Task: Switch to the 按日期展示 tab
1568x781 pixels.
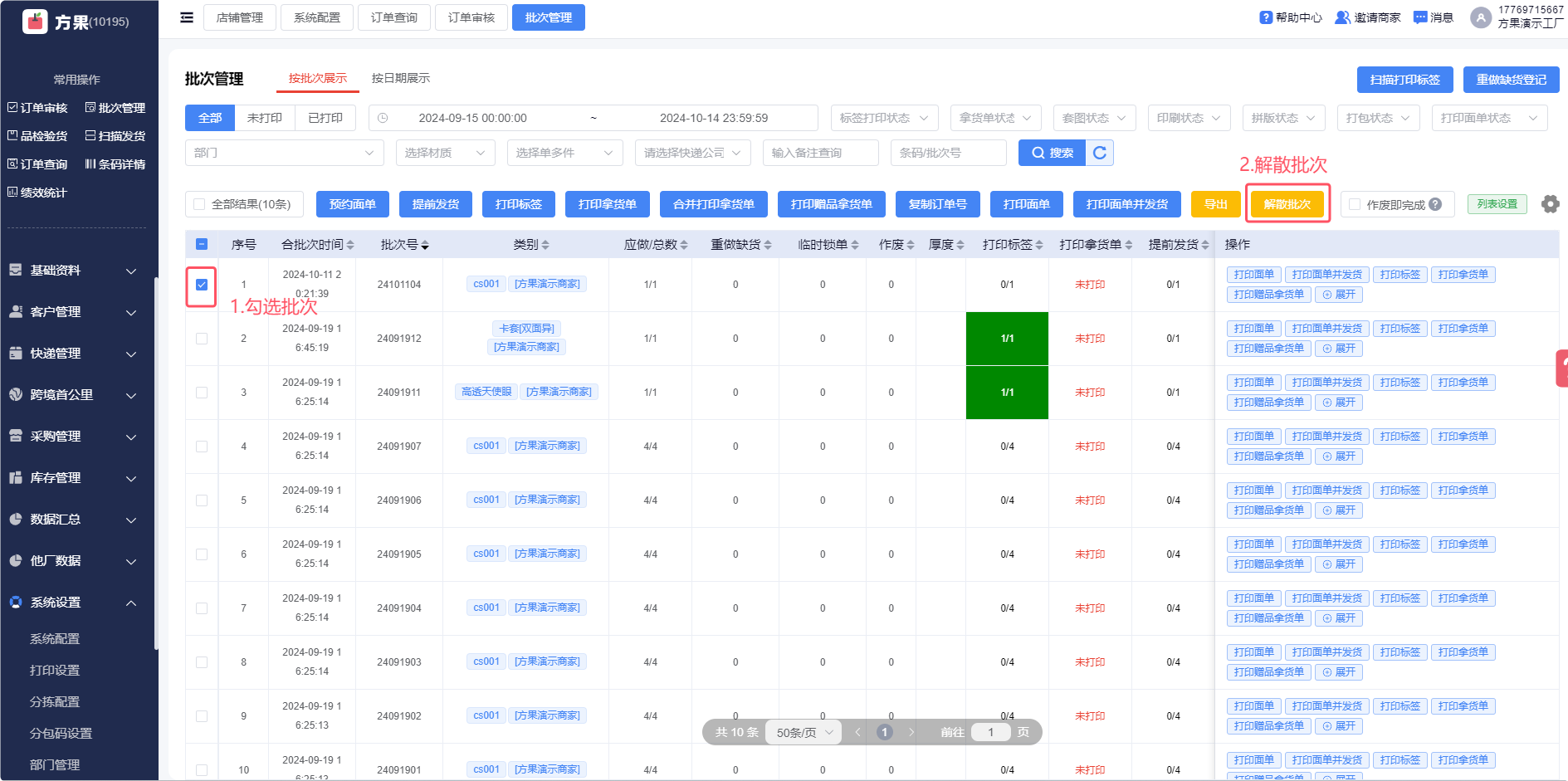Action: click(400, 78)
